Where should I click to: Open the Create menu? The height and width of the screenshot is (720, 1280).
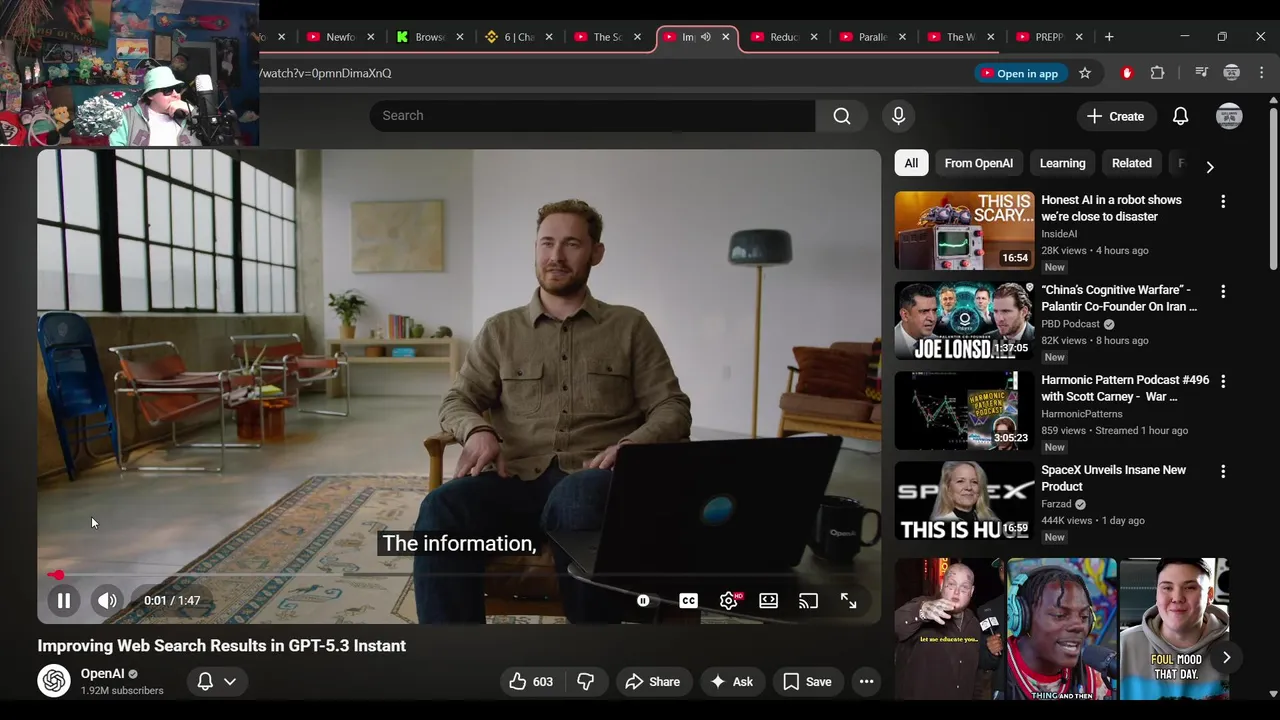(1116, 116)
